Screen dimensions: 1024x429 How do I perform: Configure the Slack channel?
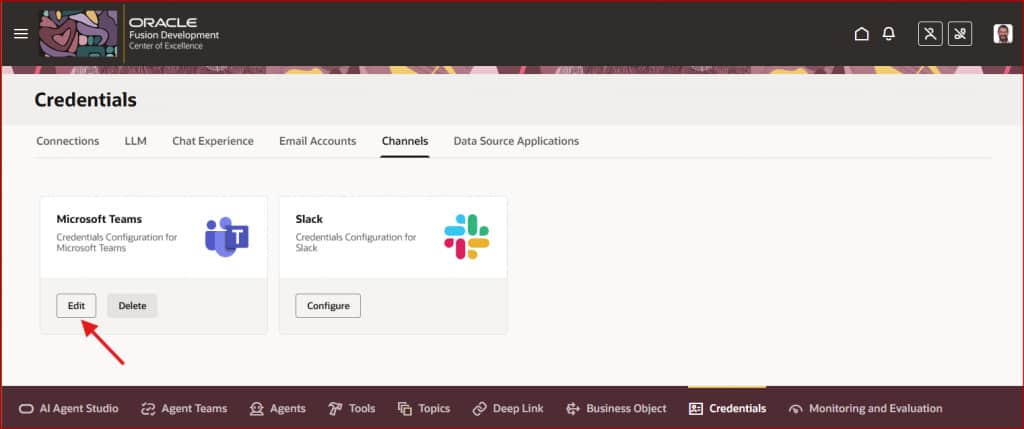pos(328,306)
